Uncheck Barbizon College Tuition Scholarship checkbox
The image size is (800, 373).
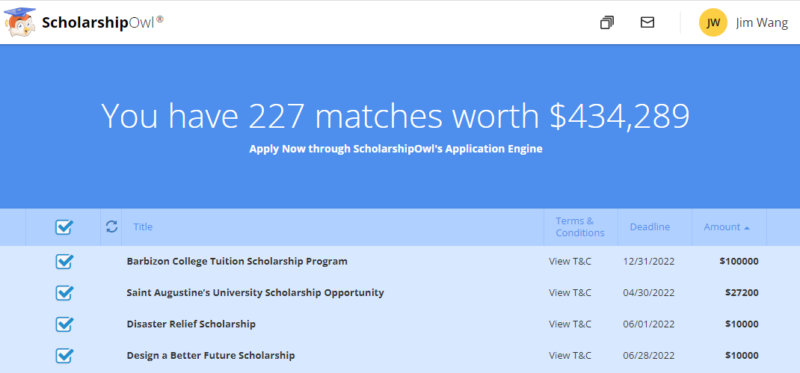pyautogui.click(x=64, y=262)
